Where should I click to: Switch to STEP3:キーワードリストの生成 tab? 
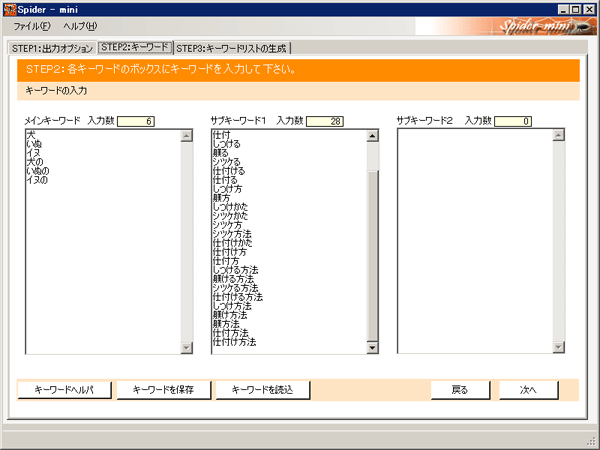coord(232,48)
